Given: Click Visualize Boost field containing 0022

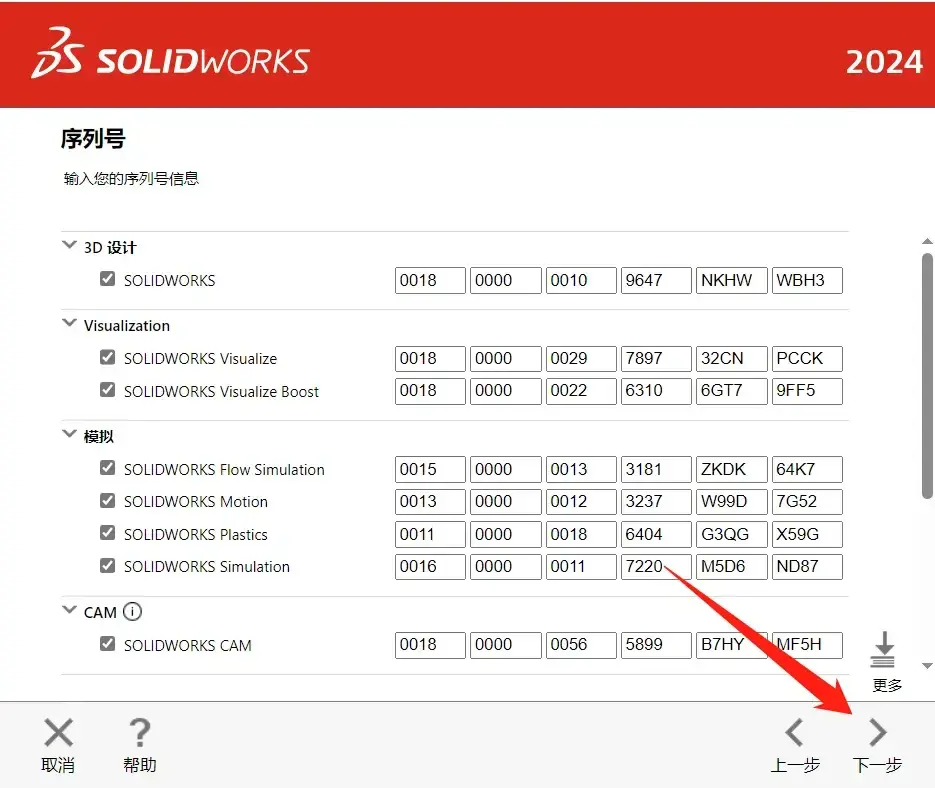Looking at the screenshot, I should pos(581,391).
